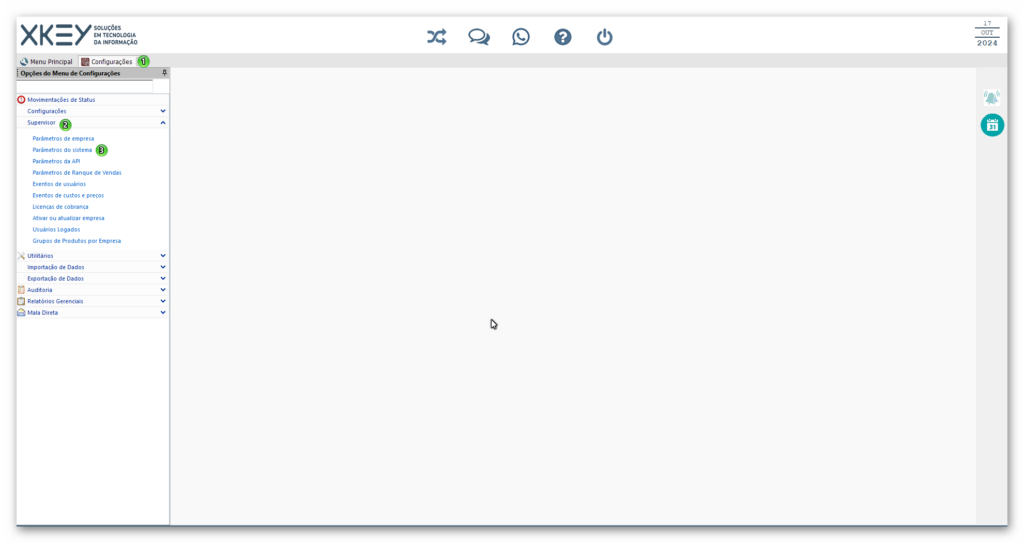Click the date display 17 OUT 2024
Image resolution: width=1024 pixels, height=543 pixels.
987,33
